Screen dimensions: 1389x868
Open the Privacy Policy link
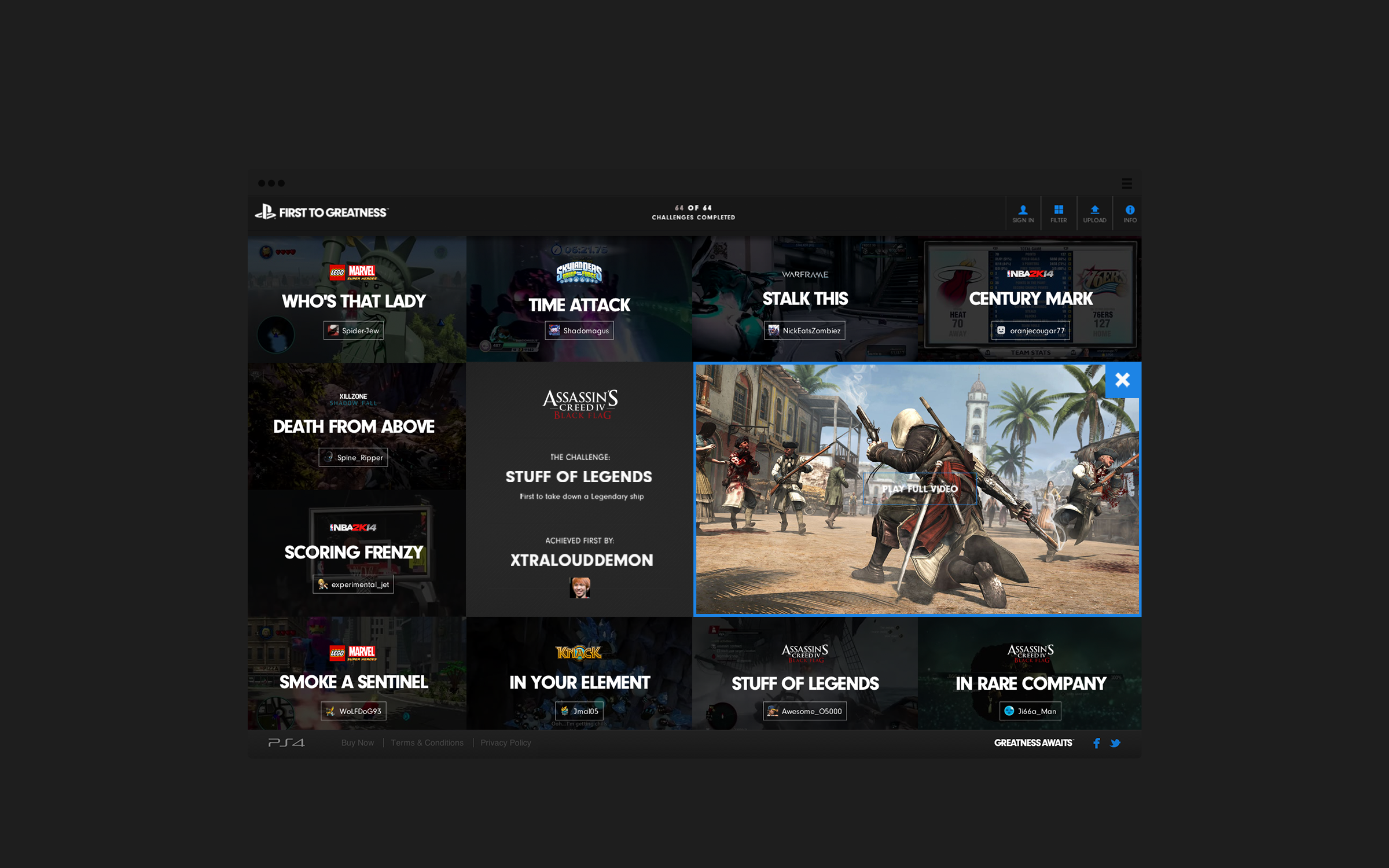(x=505, y=742)
